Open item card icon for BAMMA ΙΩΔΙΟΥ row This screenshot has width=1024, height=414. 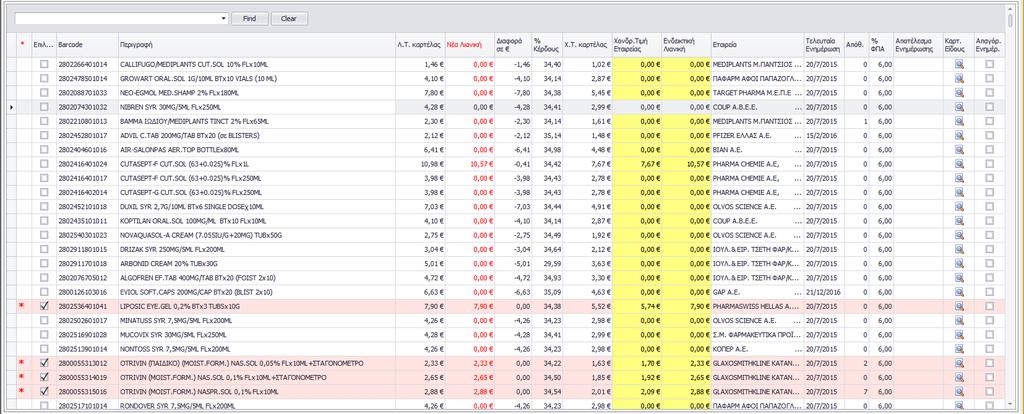tap(959, 121)
